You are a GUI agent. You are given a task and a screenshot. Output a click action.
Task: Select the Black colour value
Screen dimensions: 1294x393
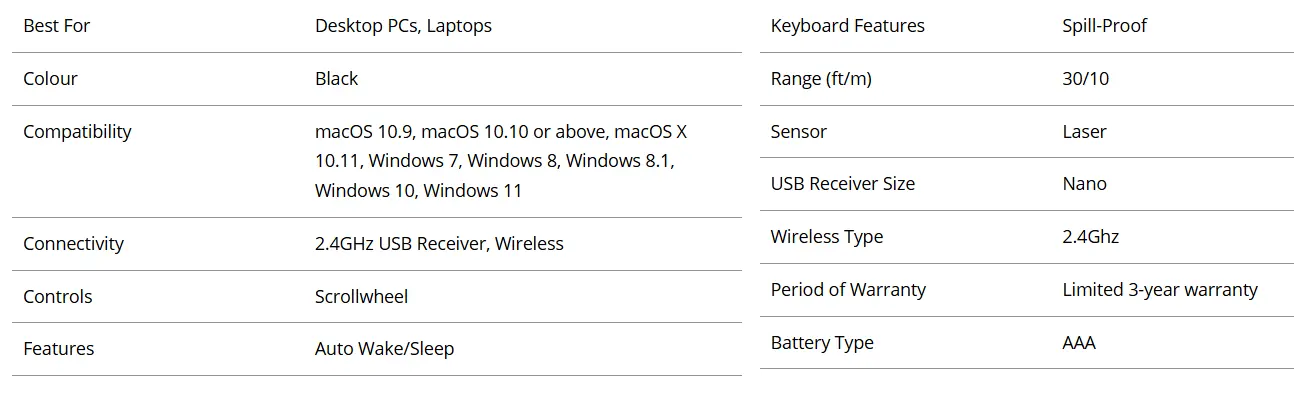pos(336,79)
